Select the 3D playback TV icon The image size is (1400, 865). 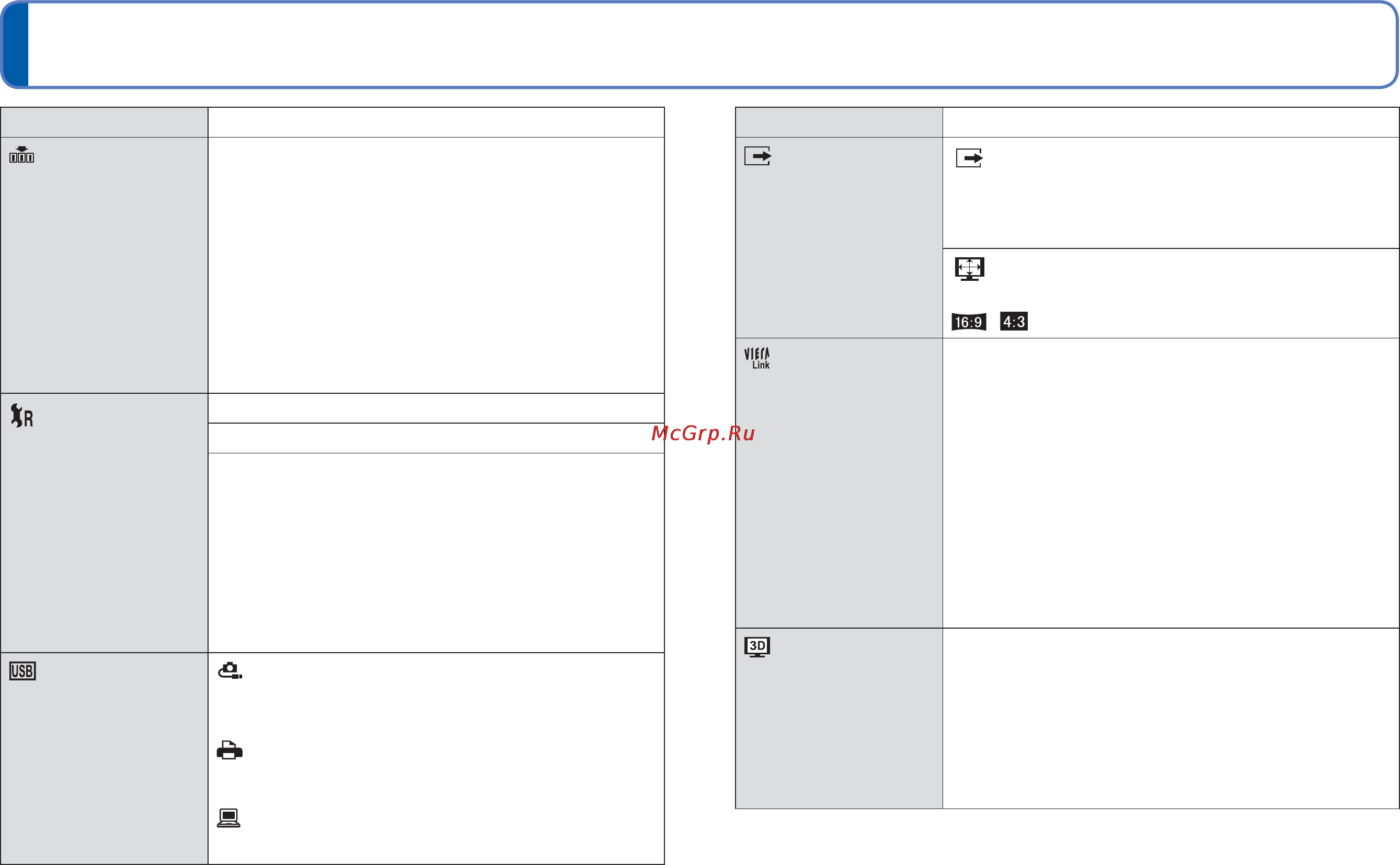tap(757, 647)
